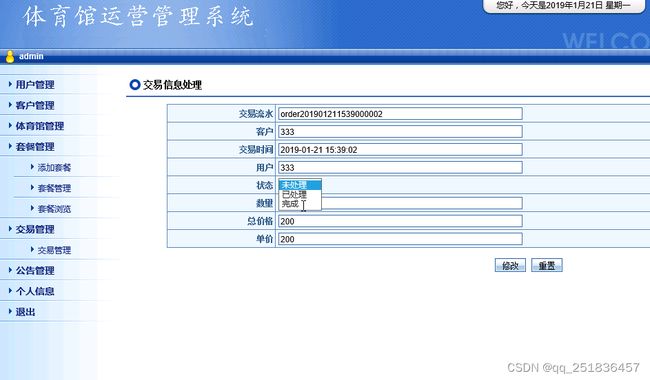Click the 客户 input field
The image size is (650, 380).
[x=400, y=132]
